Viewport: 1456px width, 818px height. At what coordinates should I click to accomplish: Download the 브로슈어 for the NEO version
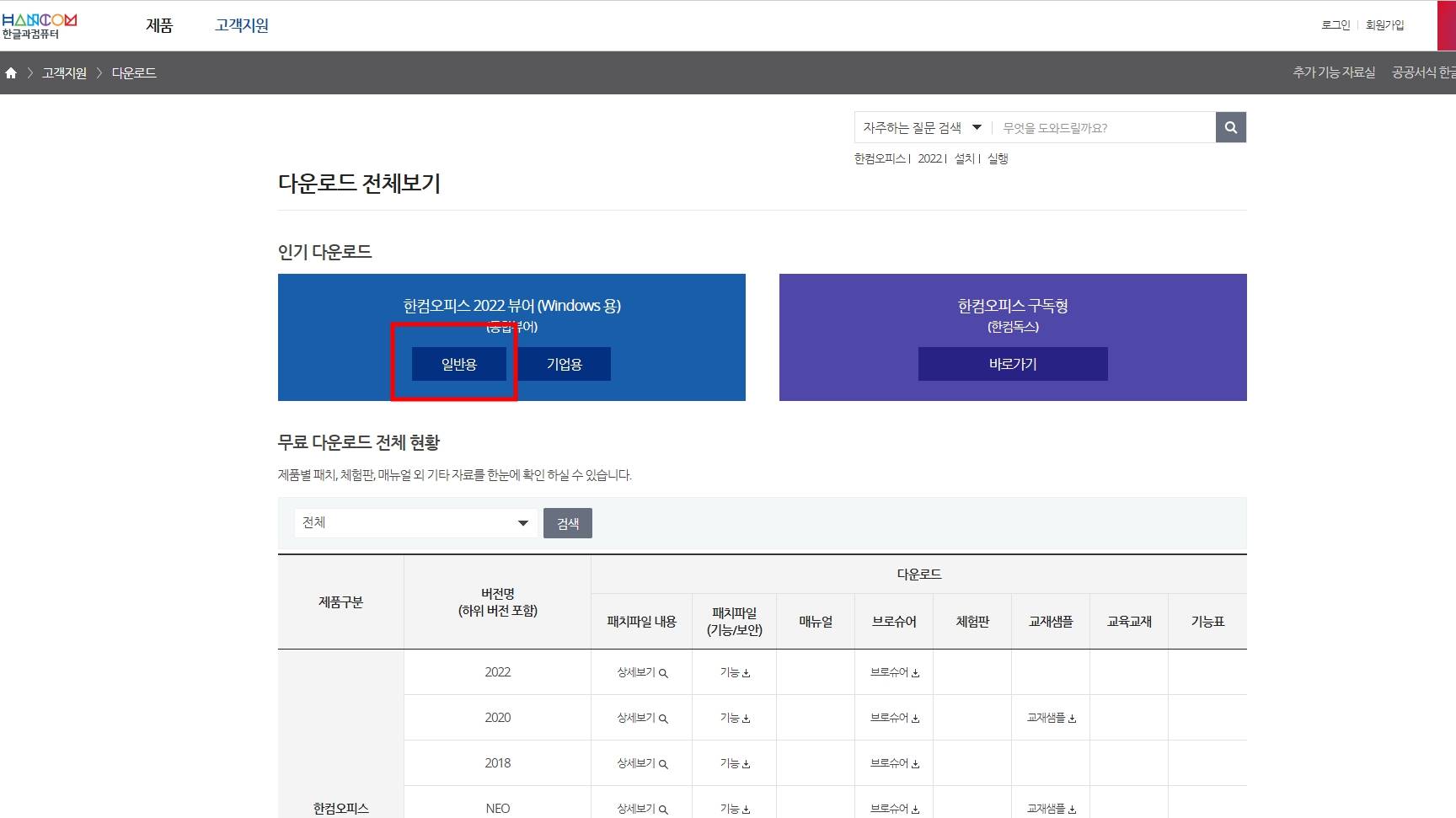click(x=893, y=808)
